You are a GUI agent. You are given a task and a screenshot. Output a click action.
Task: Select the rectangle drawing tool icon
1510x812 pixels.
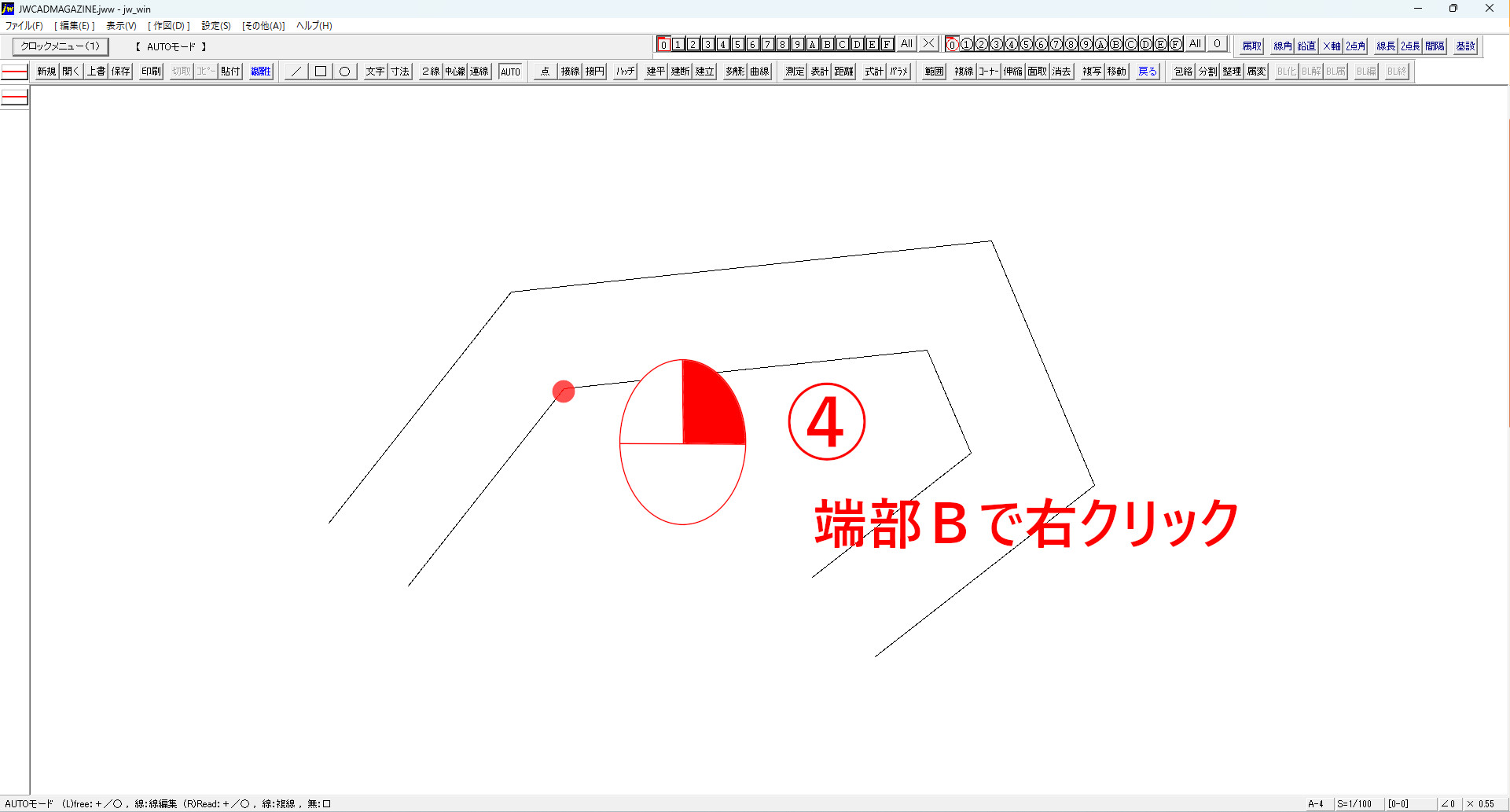pyautogui.click(x=320, y=72)
